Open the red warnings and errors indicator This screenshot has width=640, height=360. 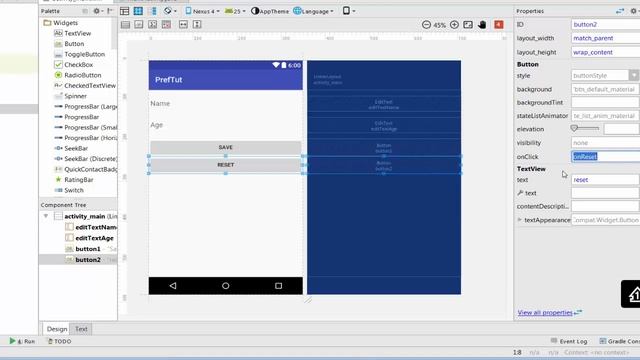click(499, 25)
